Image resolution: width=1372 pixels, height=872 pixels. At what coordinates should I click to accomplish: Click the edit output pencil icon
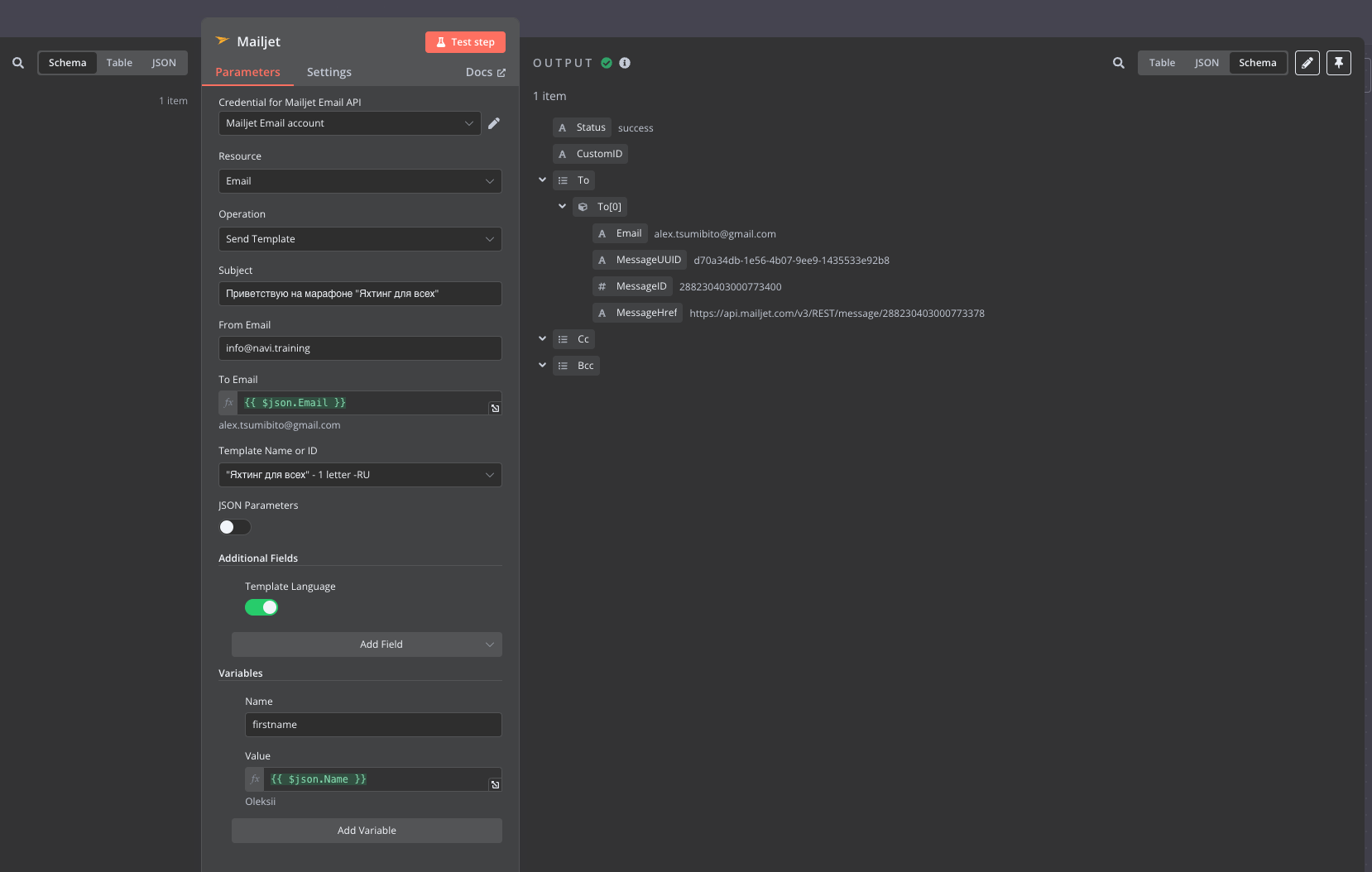click(x=1307, y=63)
